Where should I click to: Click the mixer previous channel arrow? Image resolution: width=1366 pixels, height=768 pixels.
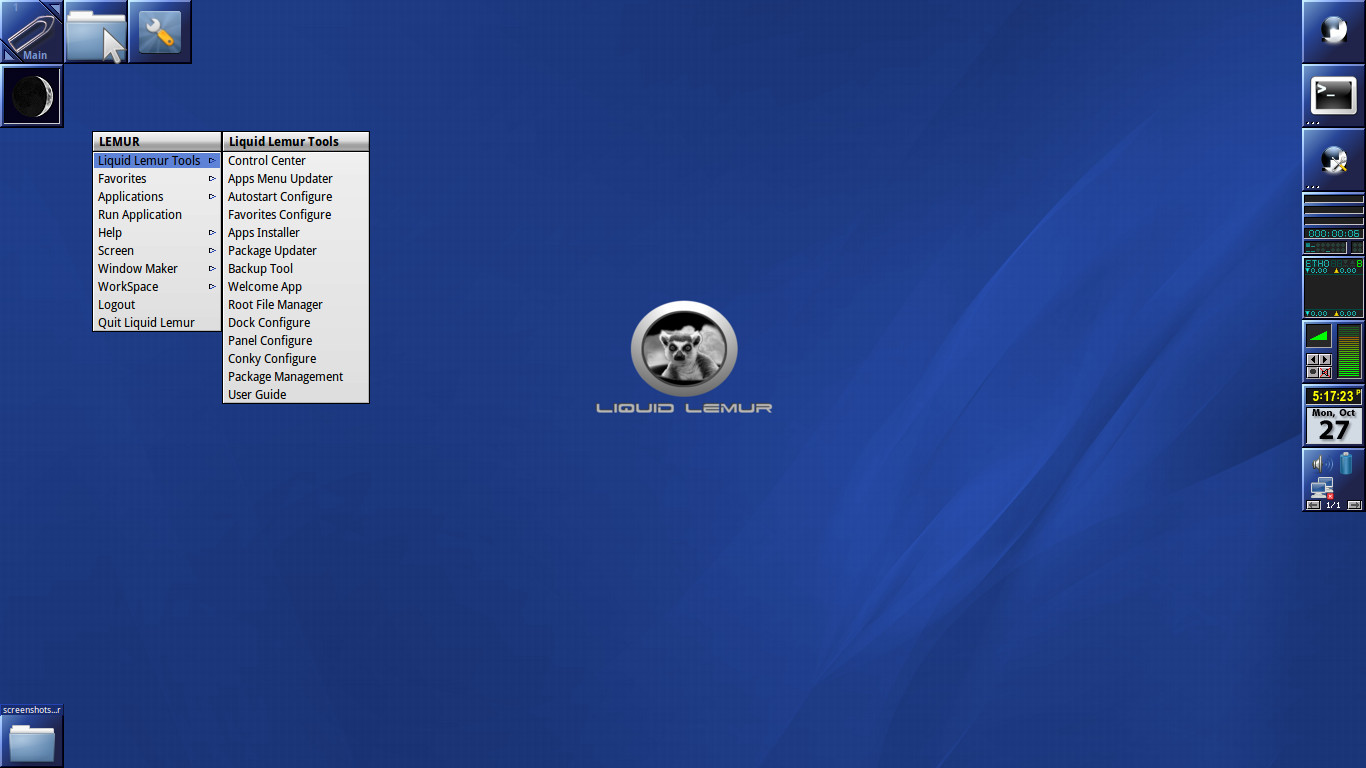(1313, 359)
